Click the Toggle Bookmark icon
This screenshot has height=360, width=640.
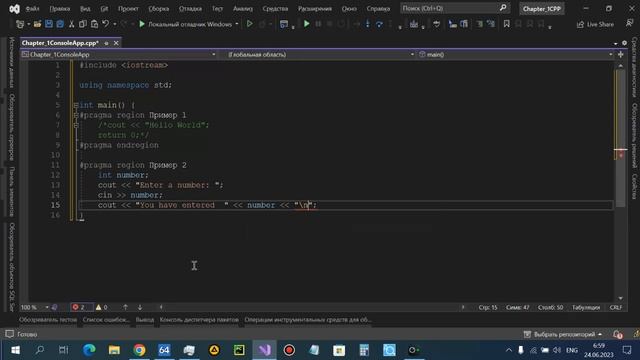point(507,24)
